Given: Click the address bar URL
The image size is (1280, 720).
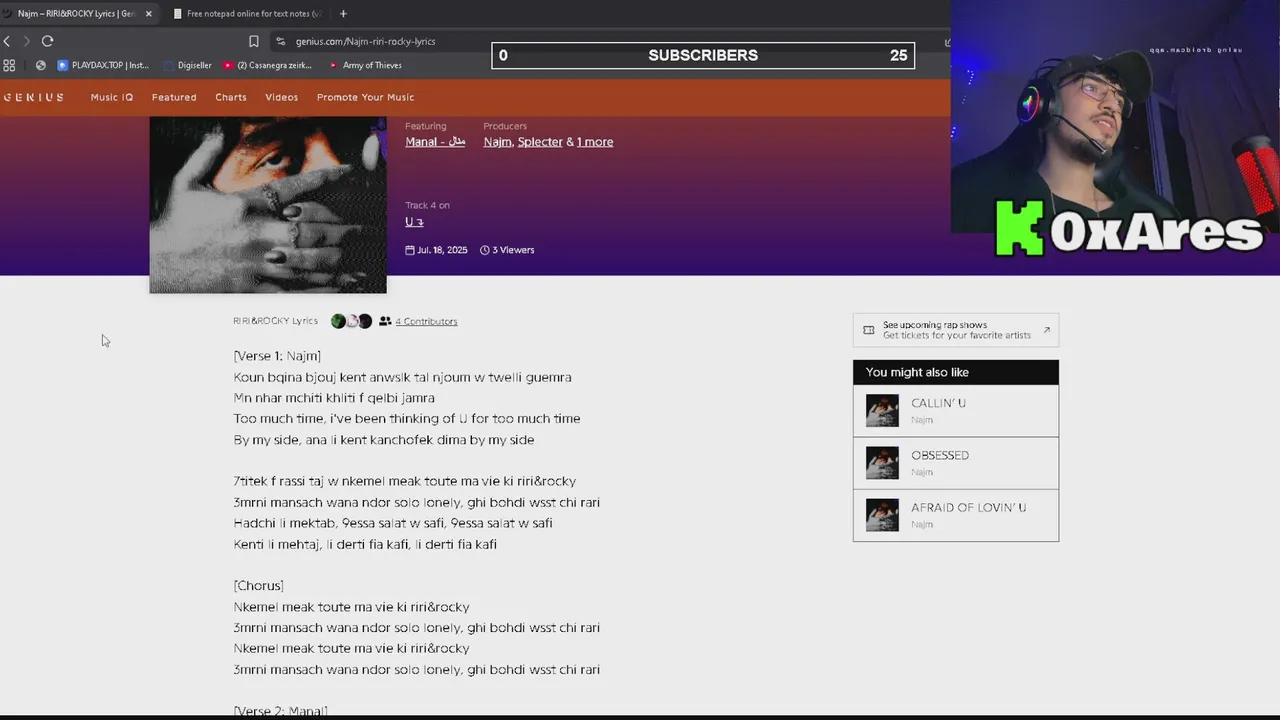Looking at the screenshot, I should pos(365,41).
